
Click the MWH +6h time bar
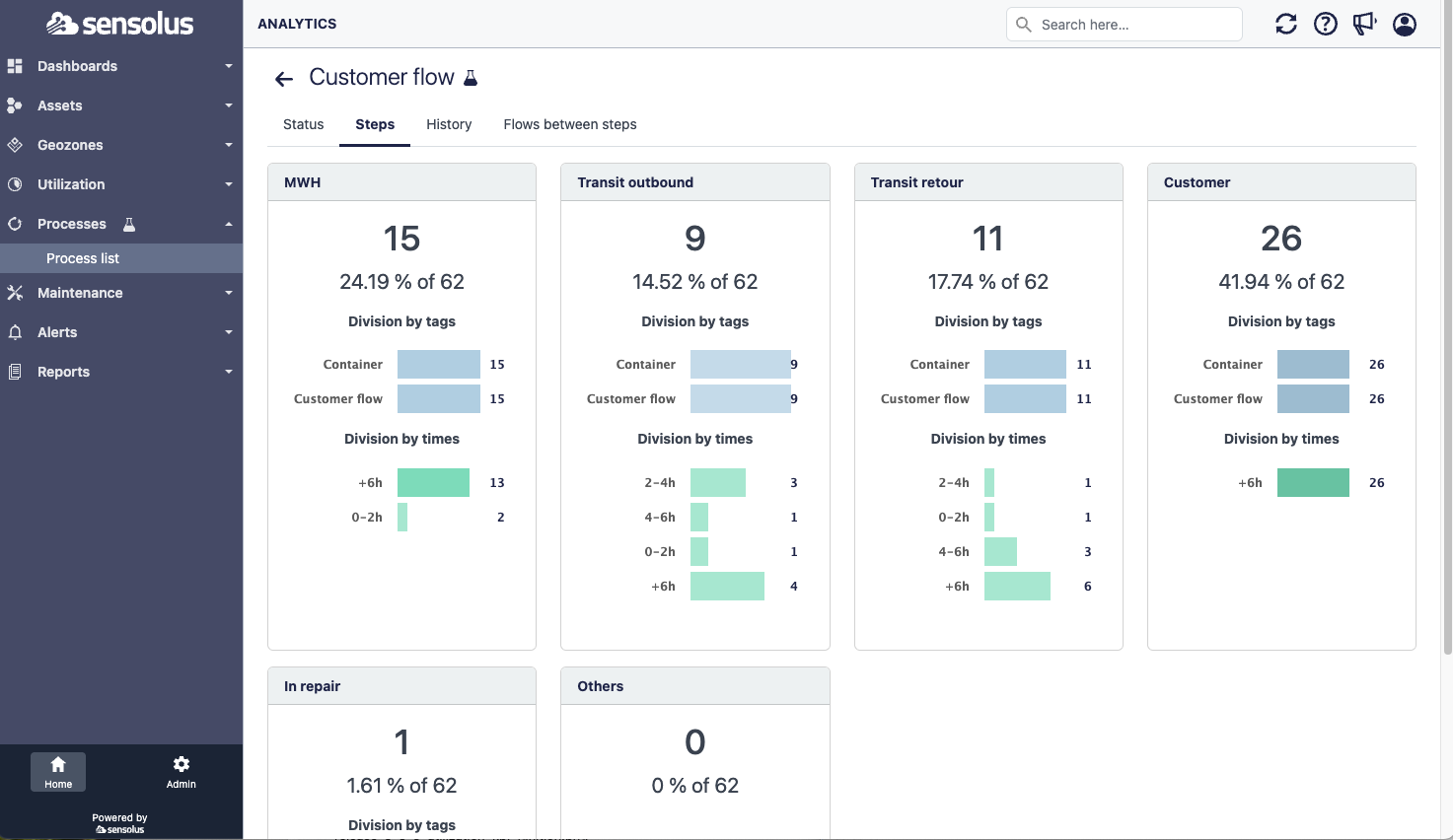tap(433, 482)
